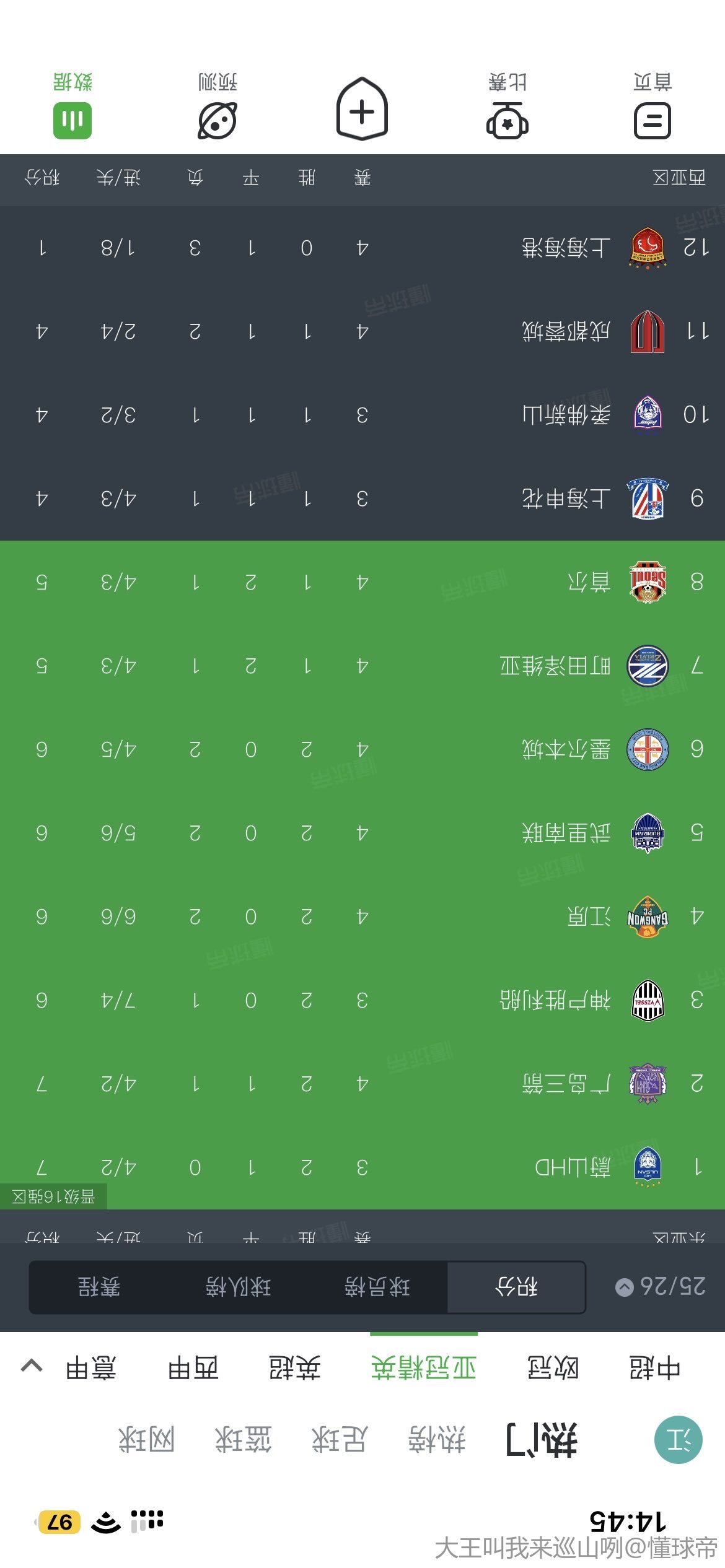725x1568 pixels.
Task: Switch to the 欧冠 league tab
Action: (553, 1367)
